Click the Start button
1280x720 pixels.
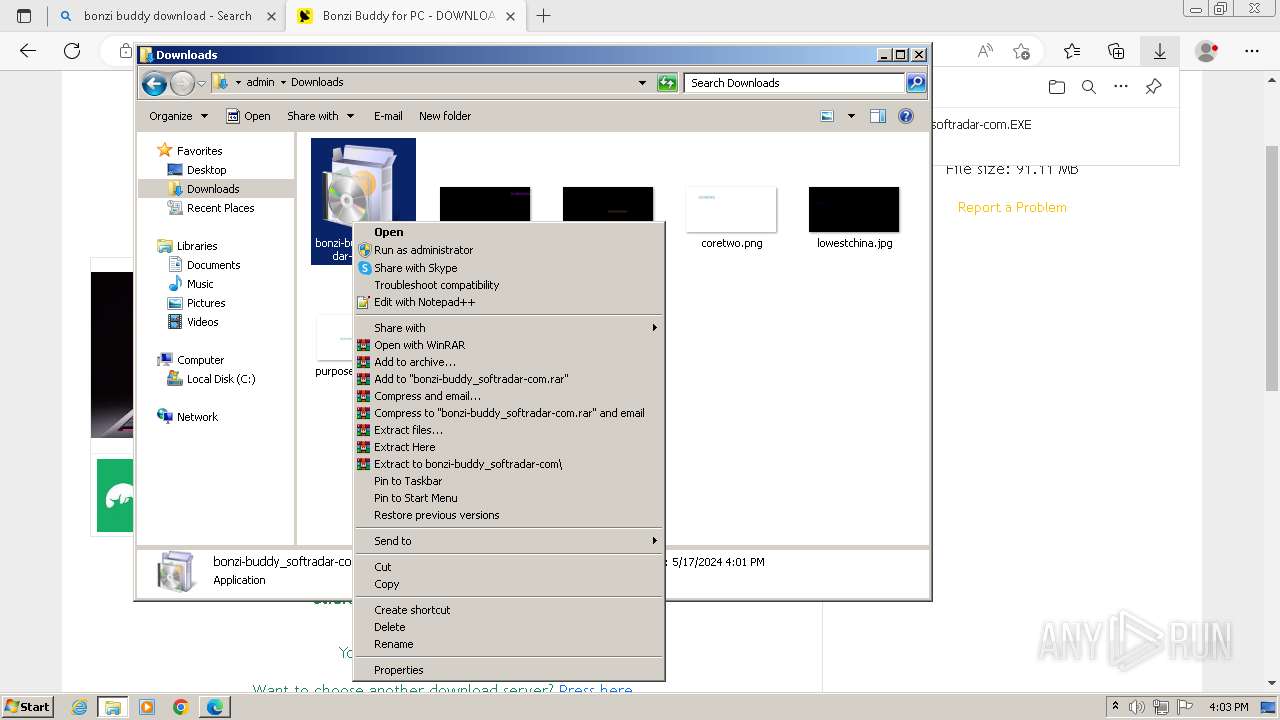pyautogui.click(x=27, y=707)
